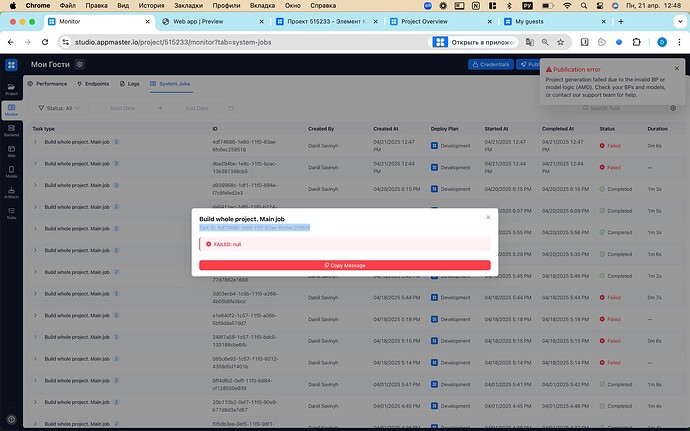Switch to Web app | Preview browser tab
Screen dimensions: 690x431
pyautogui.click(x=213, y=21)
